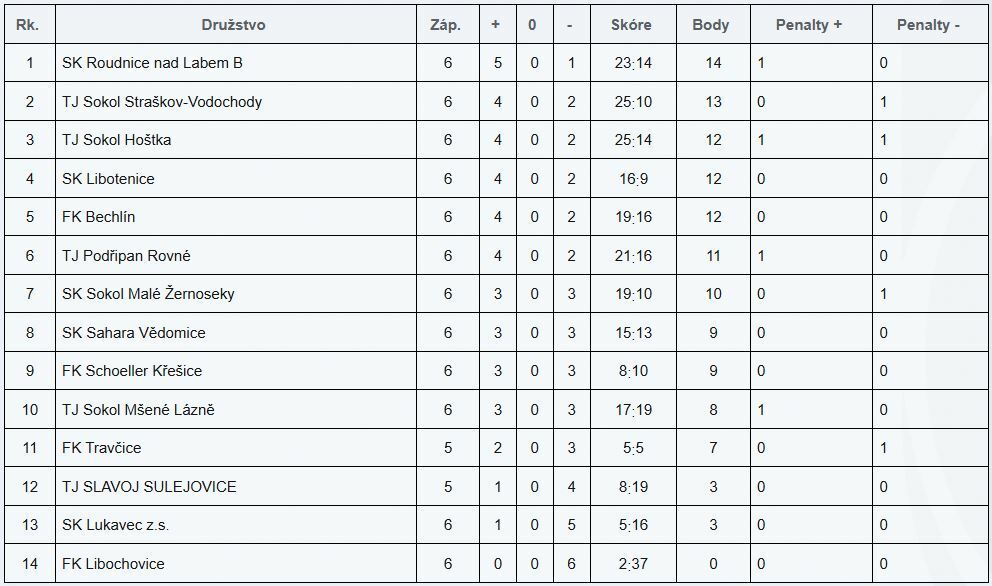Open SK Libotenice team entry

[108, 179]
